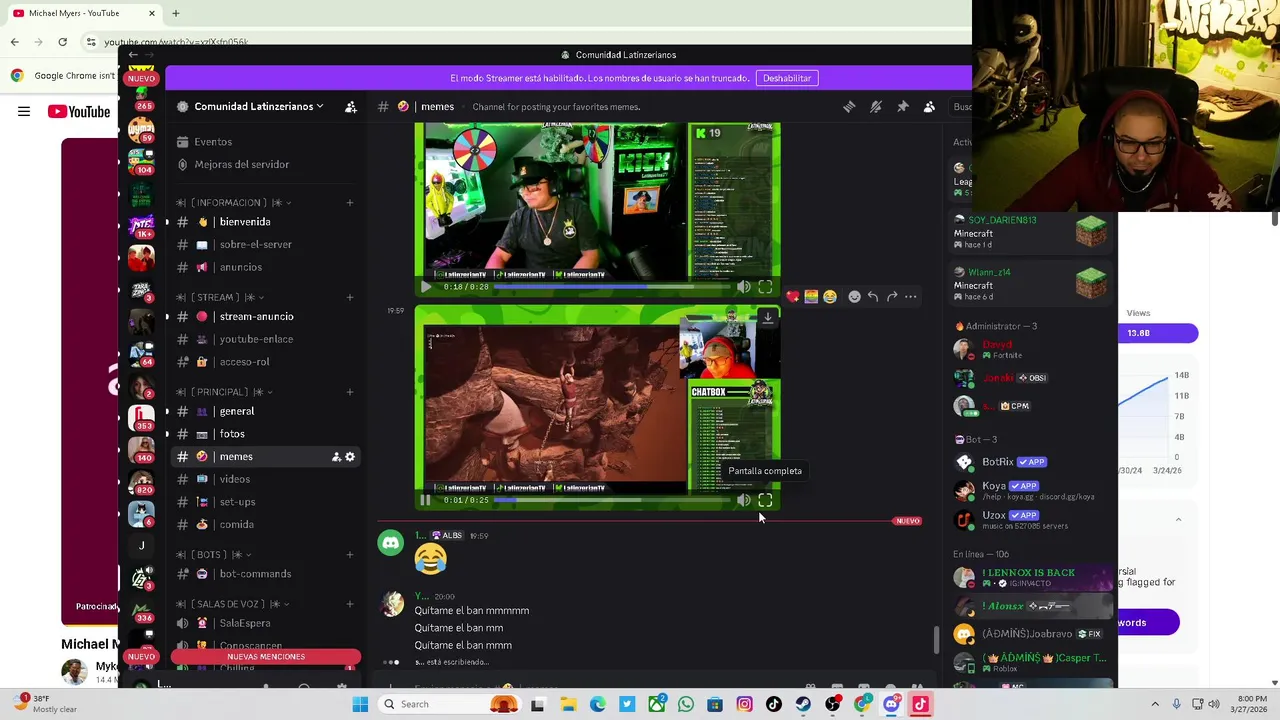Mute the first video volume icon

(x=743, y=287)
